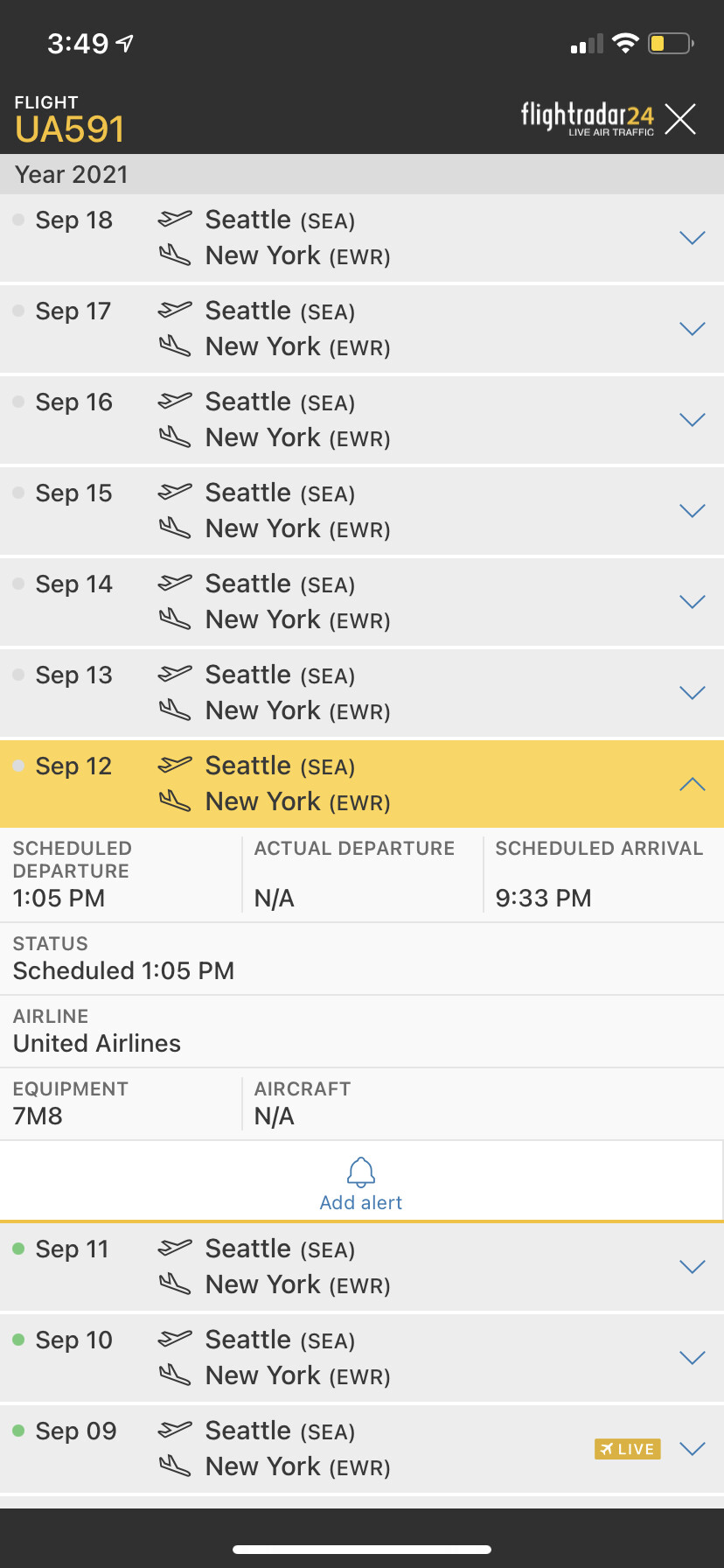This screenshot has height=1568, width=724.
Task: Tap the Add alert bell icon
Action: click(x=361, y=1172)
